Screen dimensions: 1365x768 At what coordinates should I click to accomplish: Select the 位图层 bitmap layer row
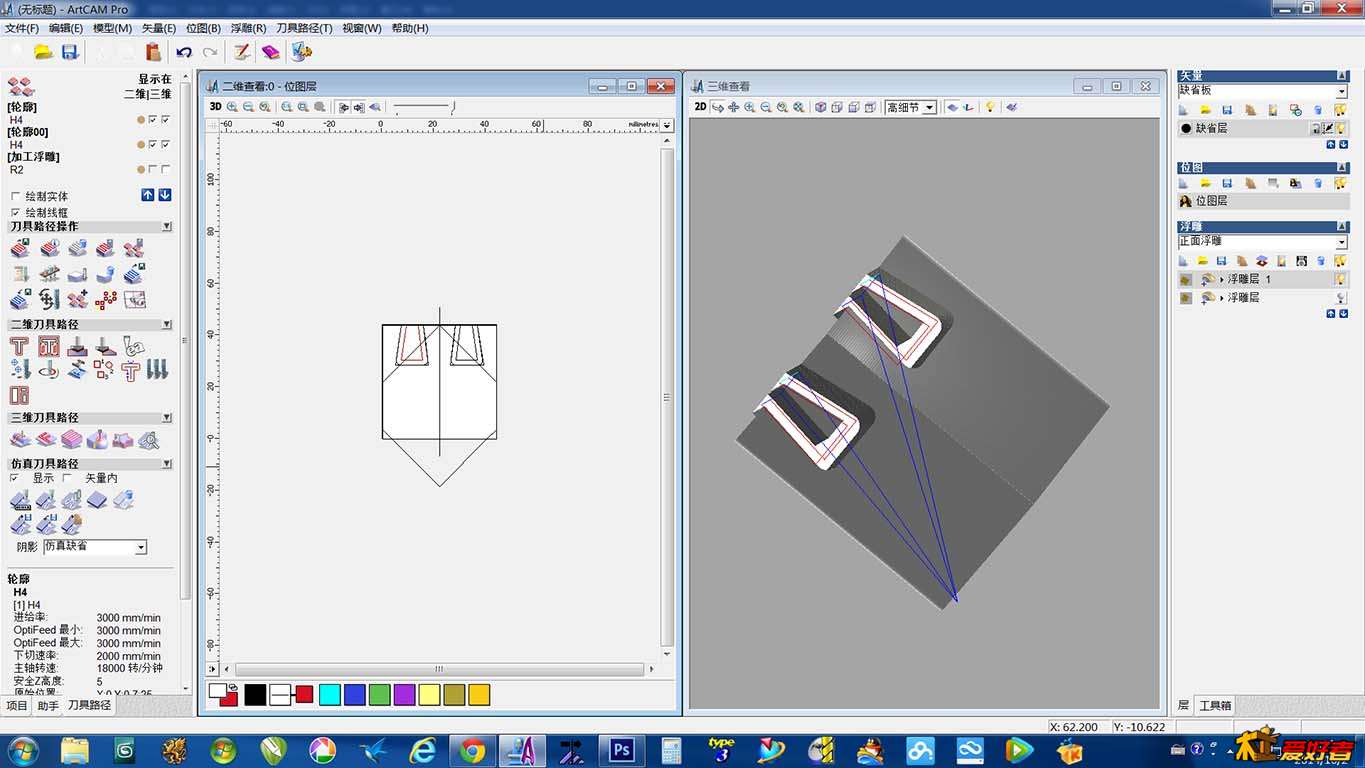coord(1262,201)
